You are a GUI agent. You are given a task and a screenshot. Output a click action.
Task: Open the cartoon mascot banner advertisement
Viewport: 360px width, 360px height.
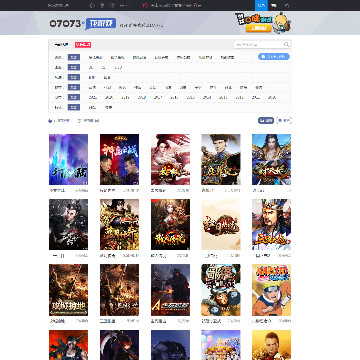(263, 23)
